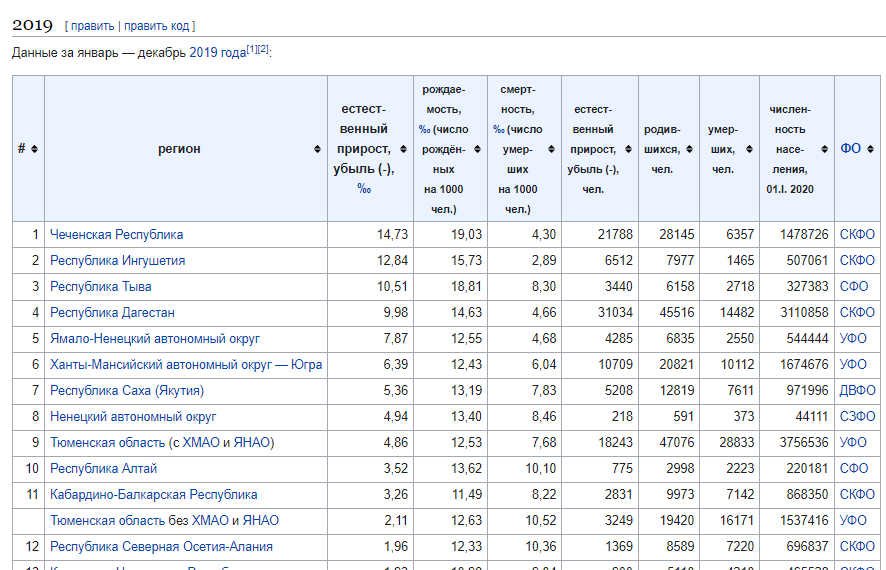The height and width of the screenshot is (570, 886).
Task: Sort by родившихся column arrows
Action: coord(689,149)
